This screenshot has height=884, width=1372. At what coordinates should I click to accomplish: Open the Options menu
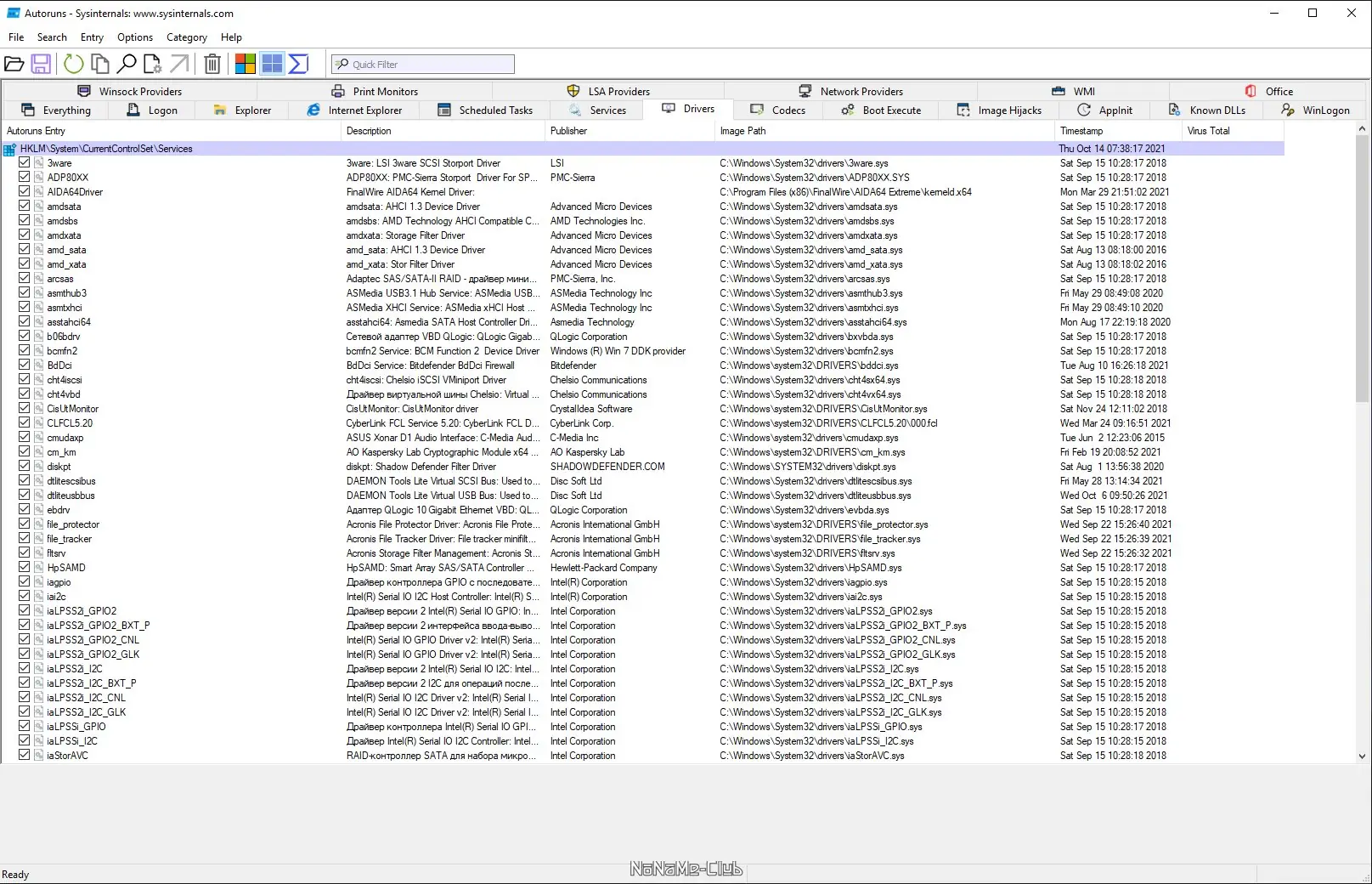135,37
